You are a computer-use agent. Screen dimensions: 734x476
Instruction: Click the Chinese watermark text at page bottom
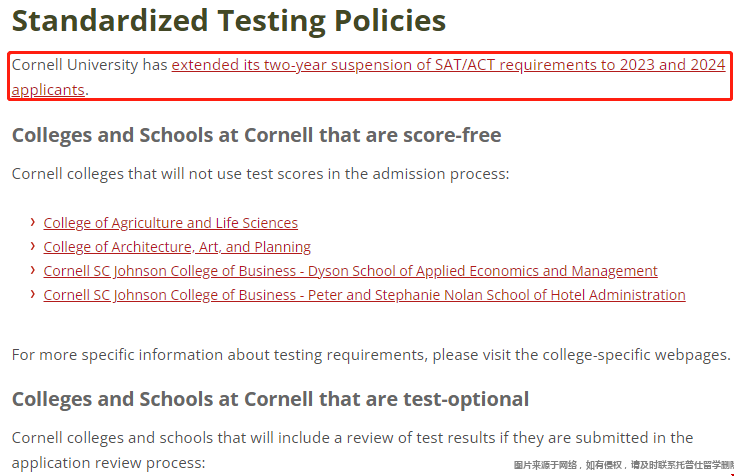[624, 465]
